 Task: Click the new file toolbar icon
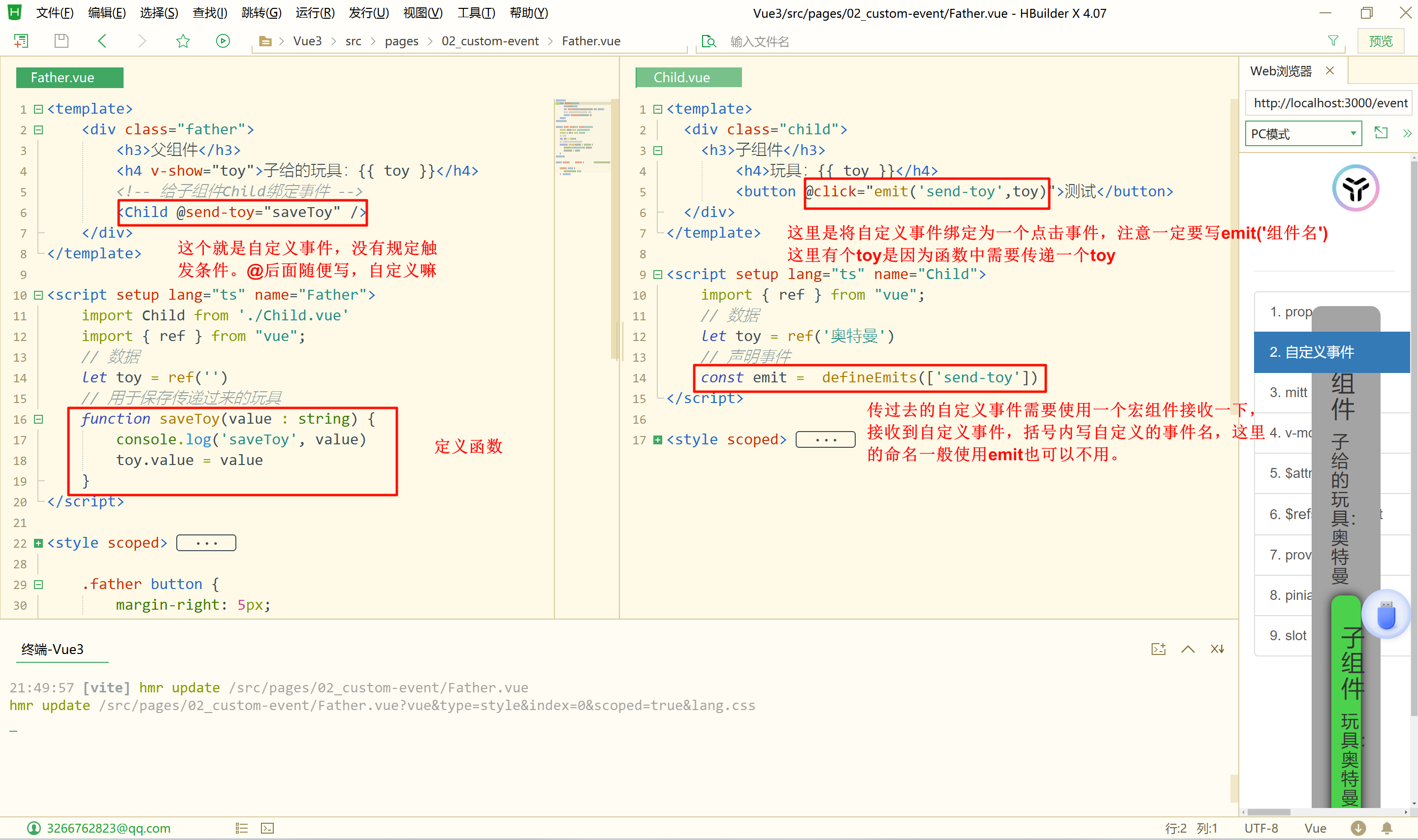point(21,41)
